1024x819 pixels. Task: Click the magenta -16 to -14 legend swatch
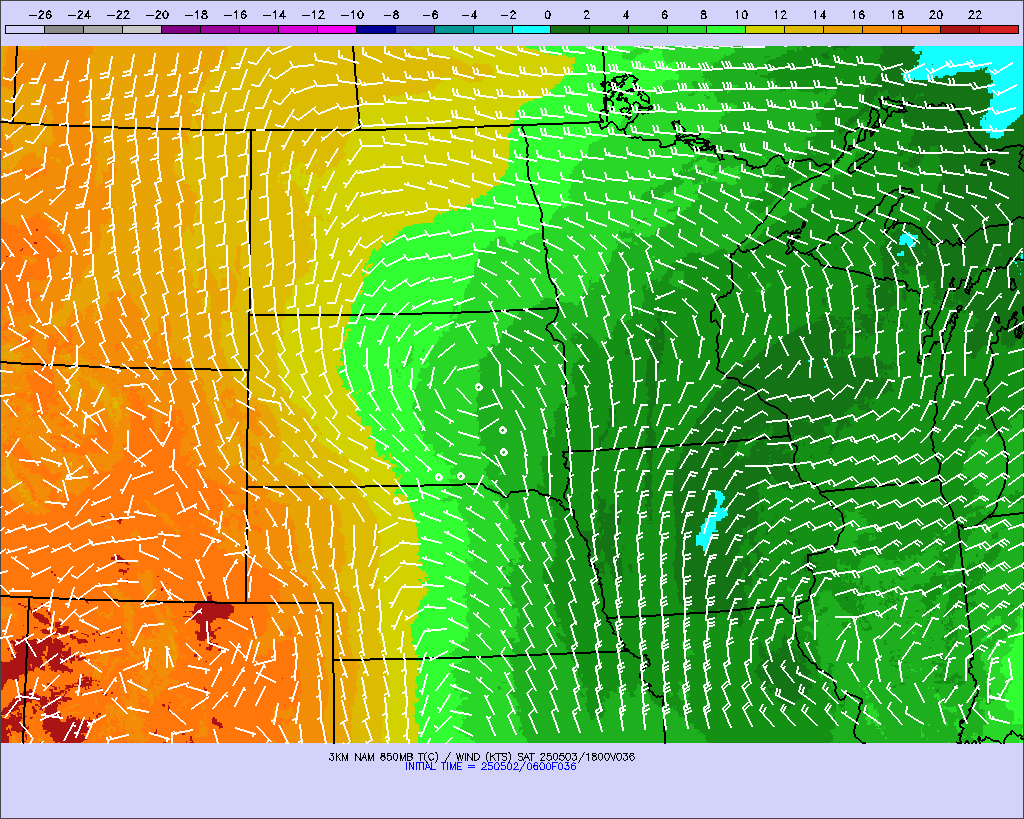(259, 29)
